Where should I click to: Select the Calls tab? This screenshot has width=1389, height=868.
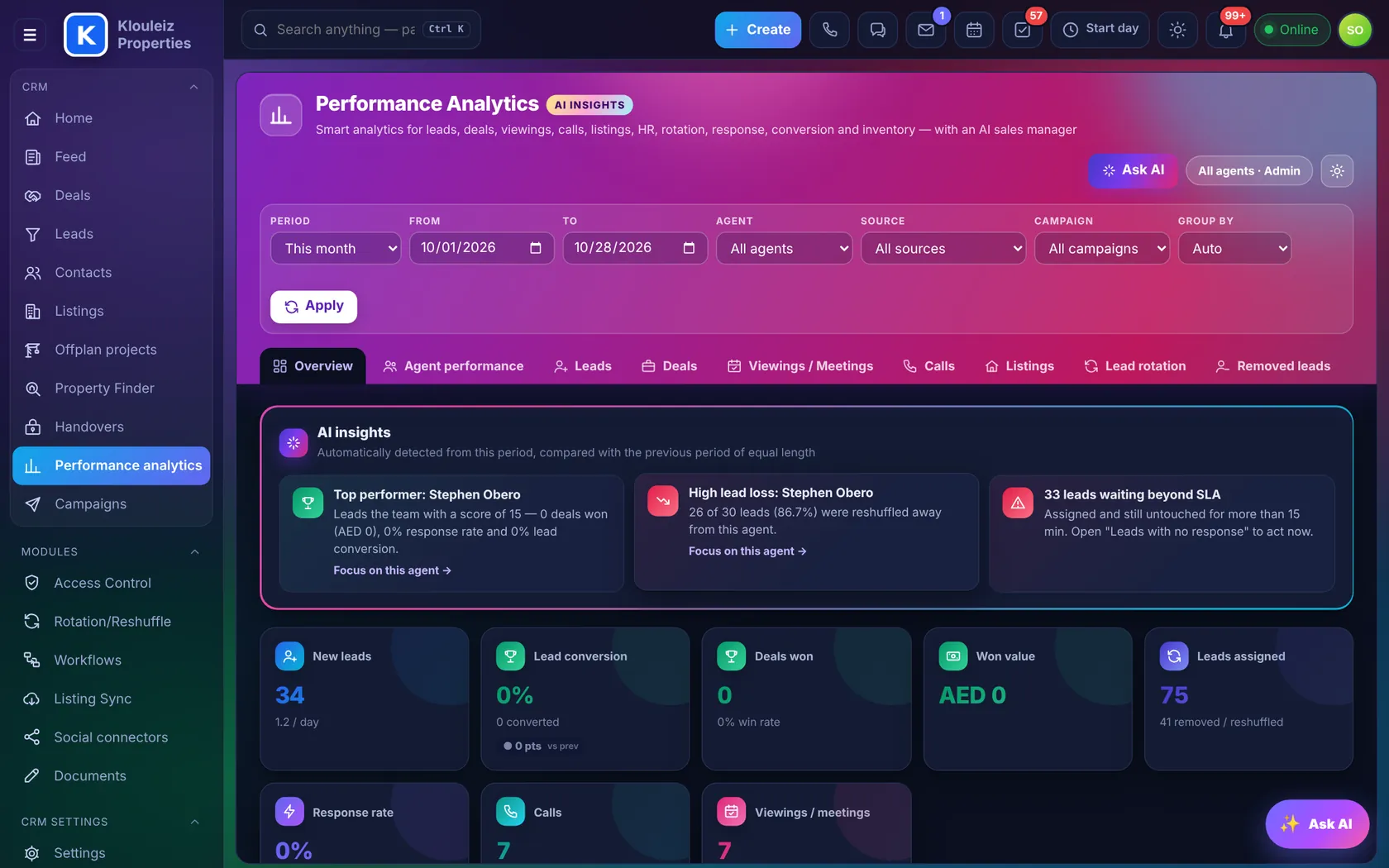click(x=928, y=366)
